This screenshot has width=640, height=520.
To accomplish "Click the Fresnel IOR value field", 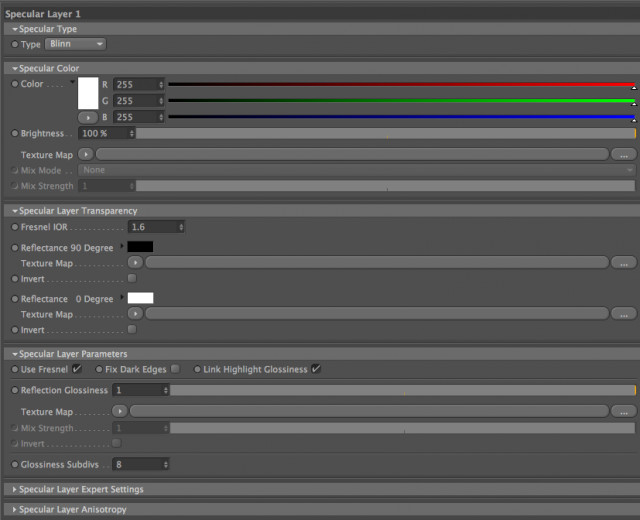I will 153,227.
